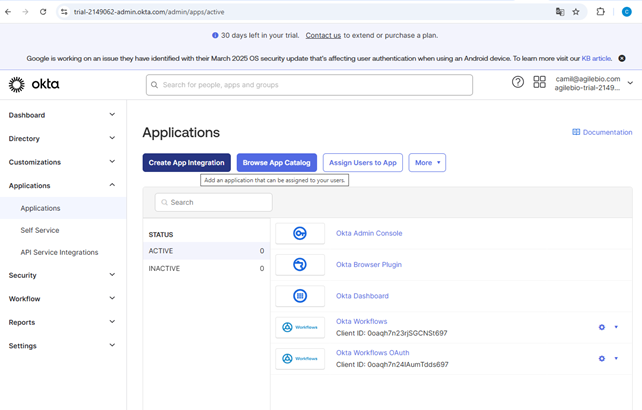The image size is (642, 410).
Task: Focus the applications list Search box
Action: click(213, 202)
